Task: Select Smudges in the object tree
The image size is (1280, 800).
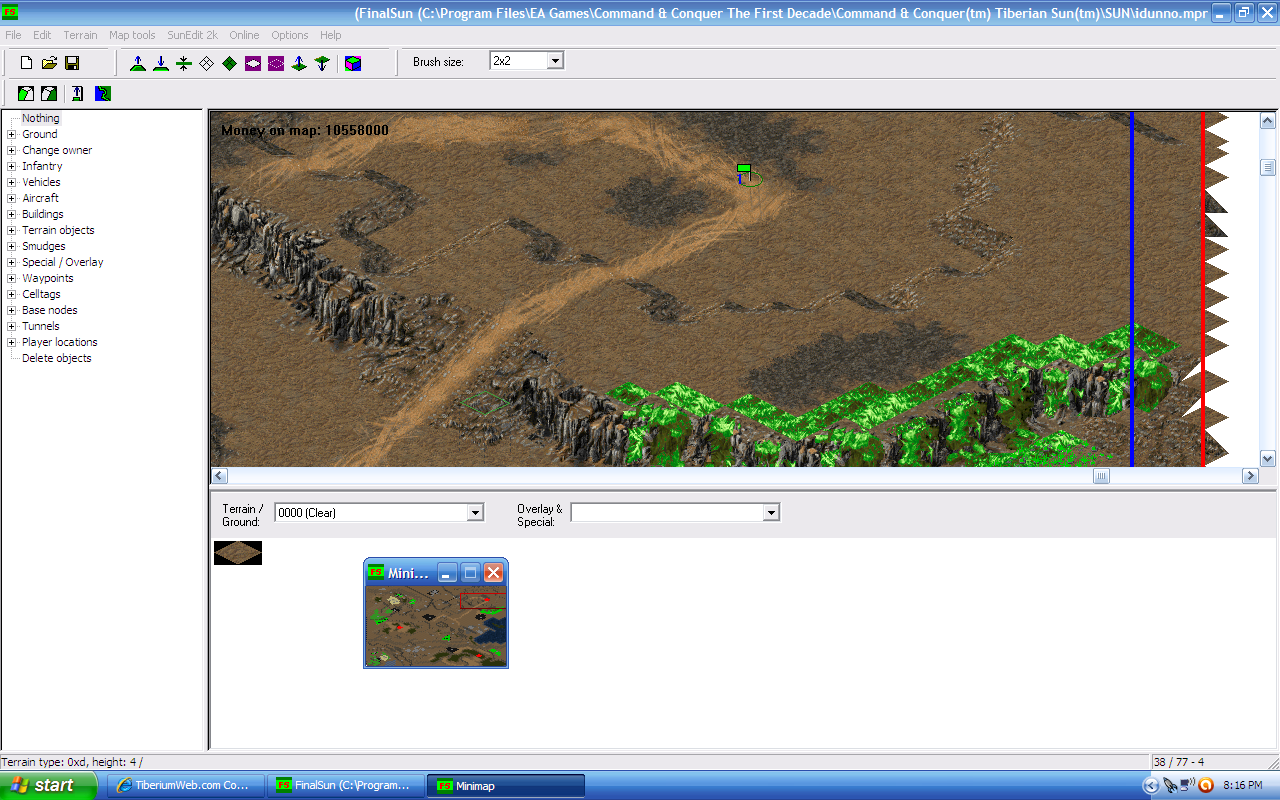Action: click(x=44, y=246)
